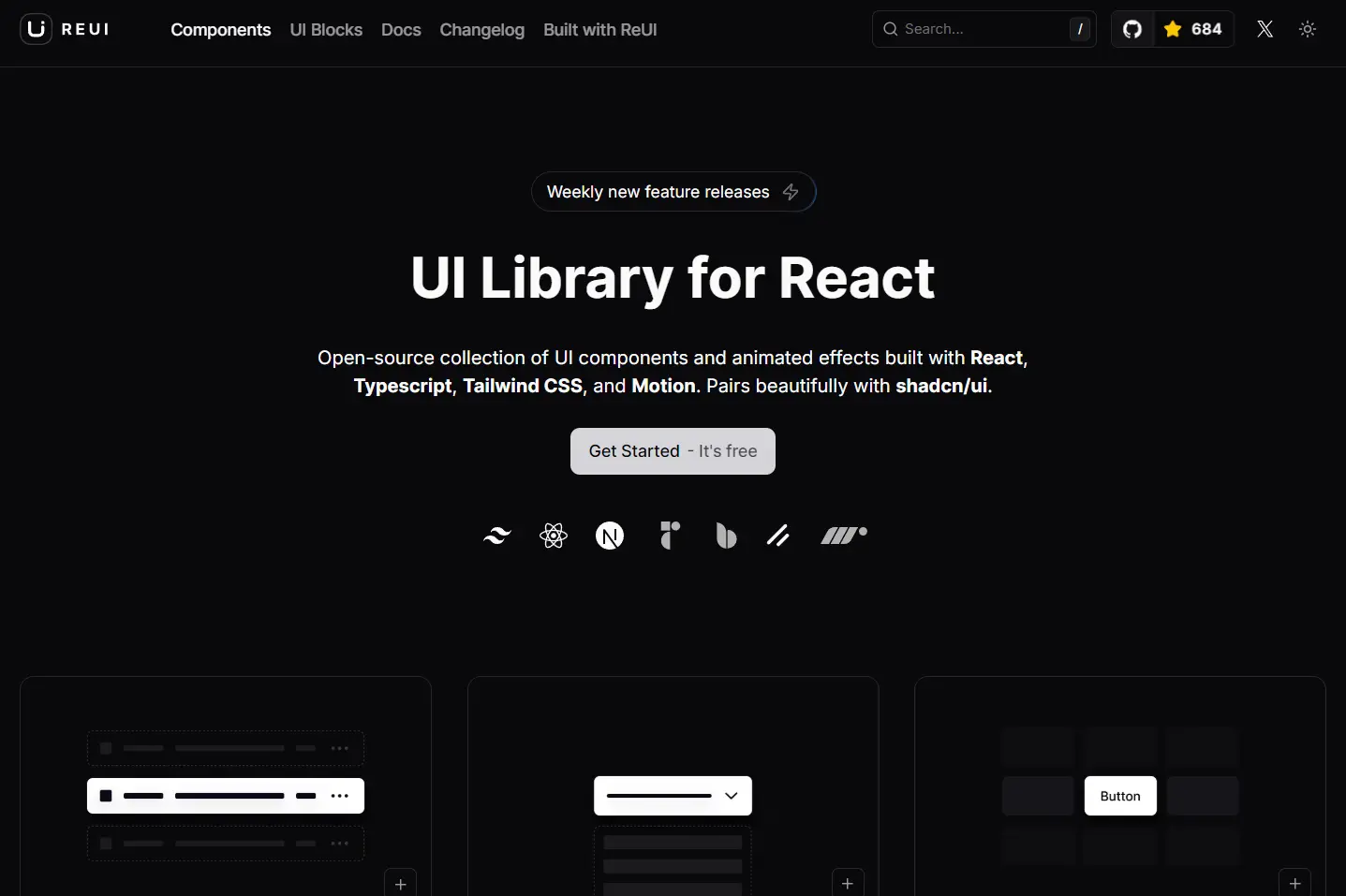
Task: Click the X (Twitter) icon
Action: [1265, 29]
